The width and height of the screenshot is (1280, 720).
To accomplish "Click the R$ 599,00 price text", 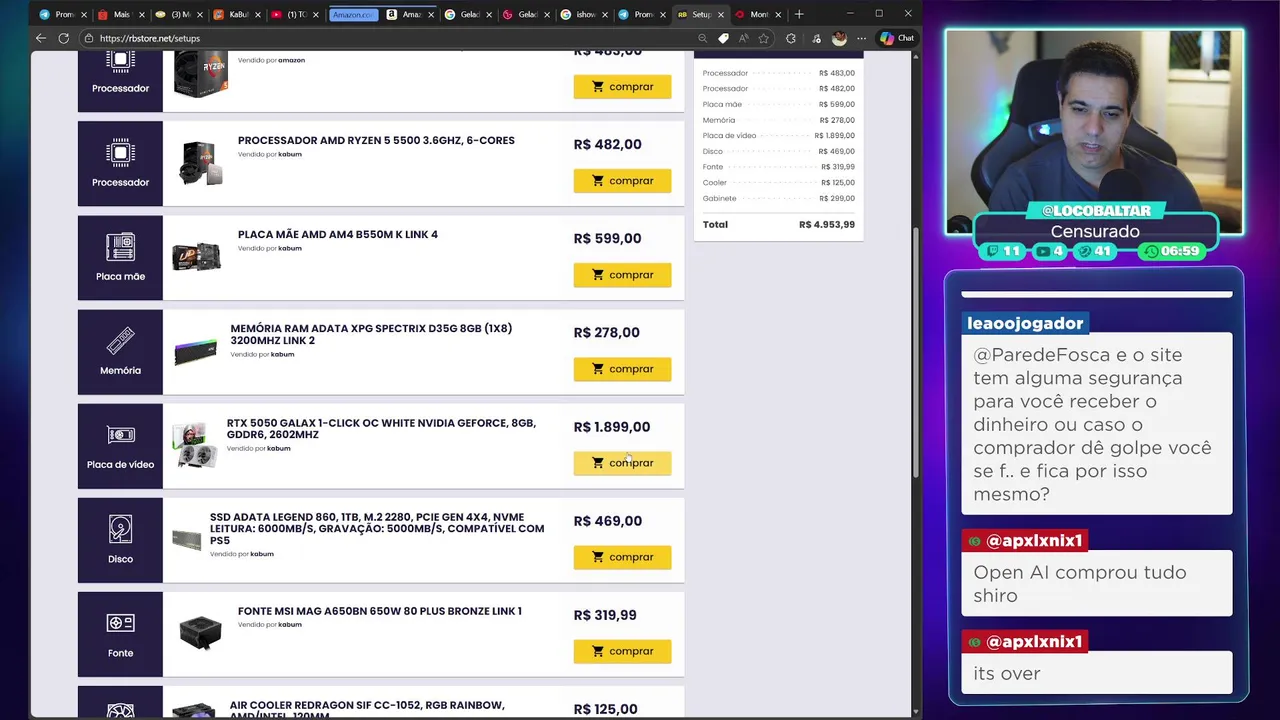I will (607, 239).
